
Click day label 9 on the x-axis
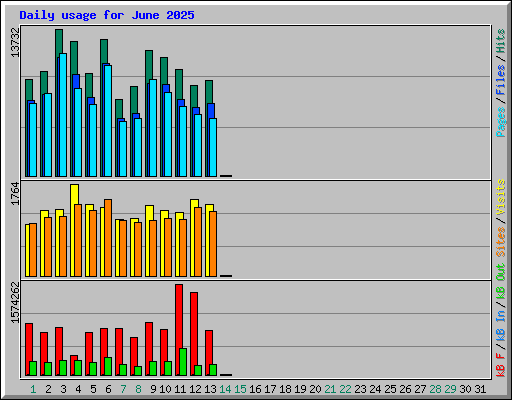coord(153,389)
